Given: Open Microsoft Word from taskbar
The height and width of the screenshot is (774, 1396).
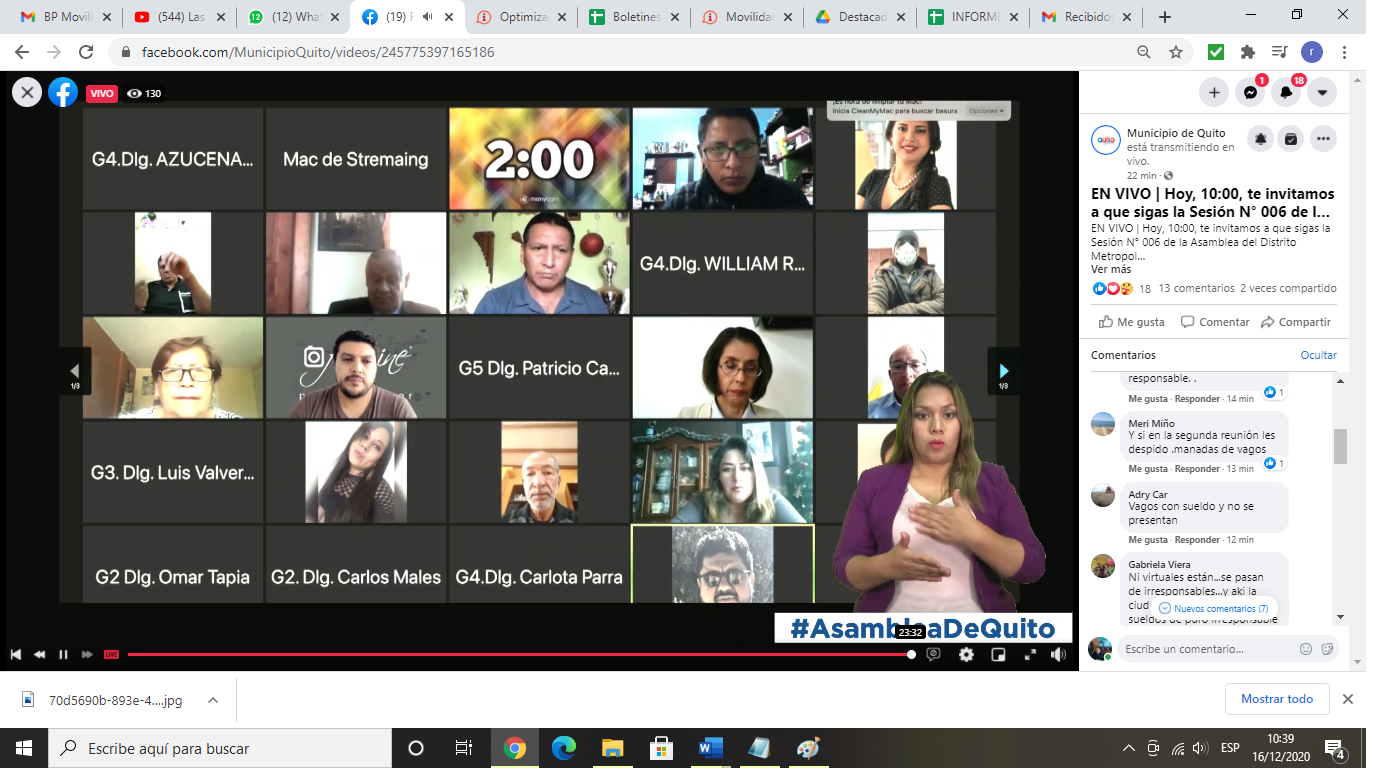Looking at the screenshot, I should tap(711, 748).
